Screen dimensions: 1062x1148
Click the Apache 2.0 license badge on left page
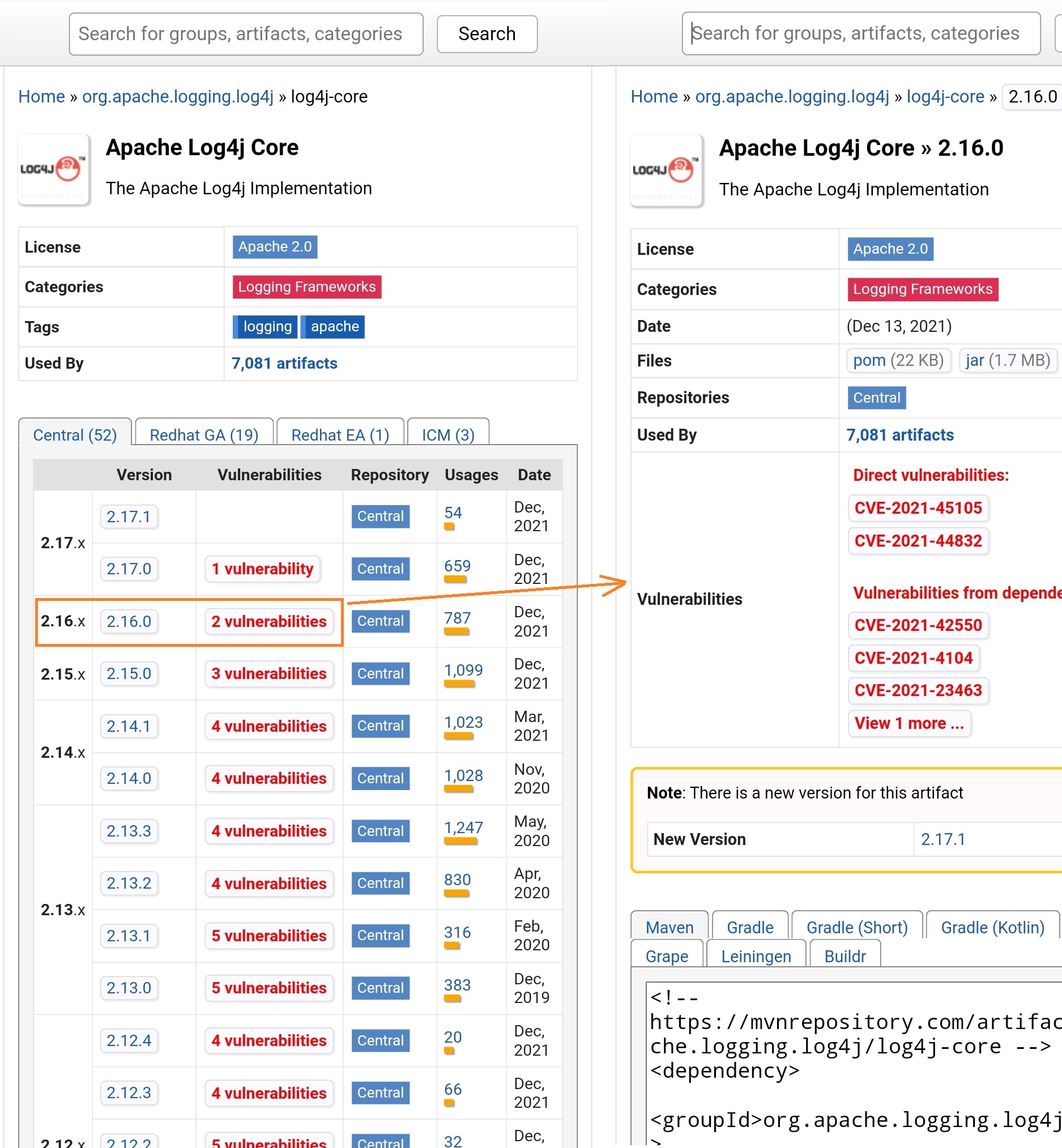[275, 247]
